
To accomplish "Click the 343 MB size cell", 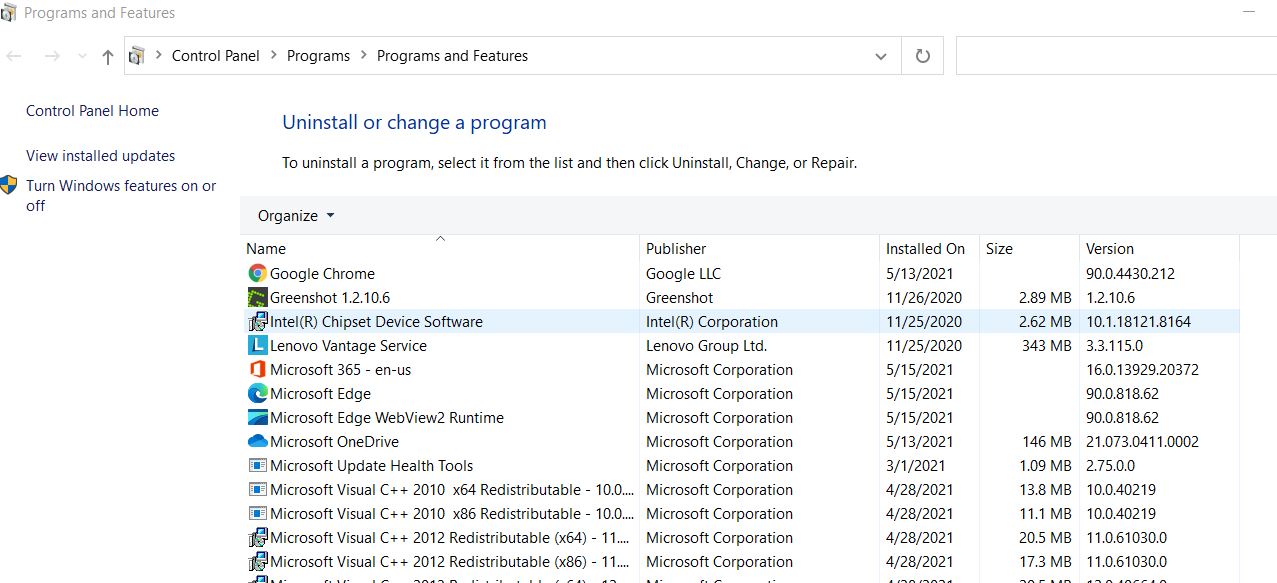I will [1046, 345].
